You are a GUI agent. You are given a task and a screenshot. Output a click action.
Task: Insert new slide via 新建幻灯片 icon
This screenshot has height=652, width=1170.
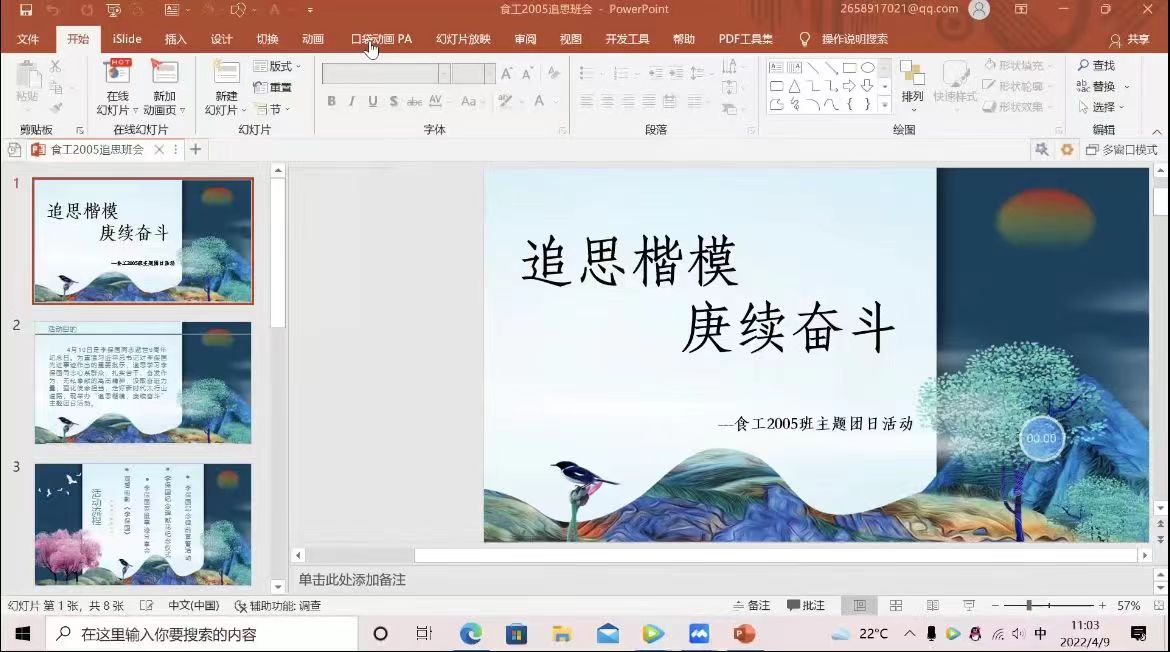coord(226,74)
